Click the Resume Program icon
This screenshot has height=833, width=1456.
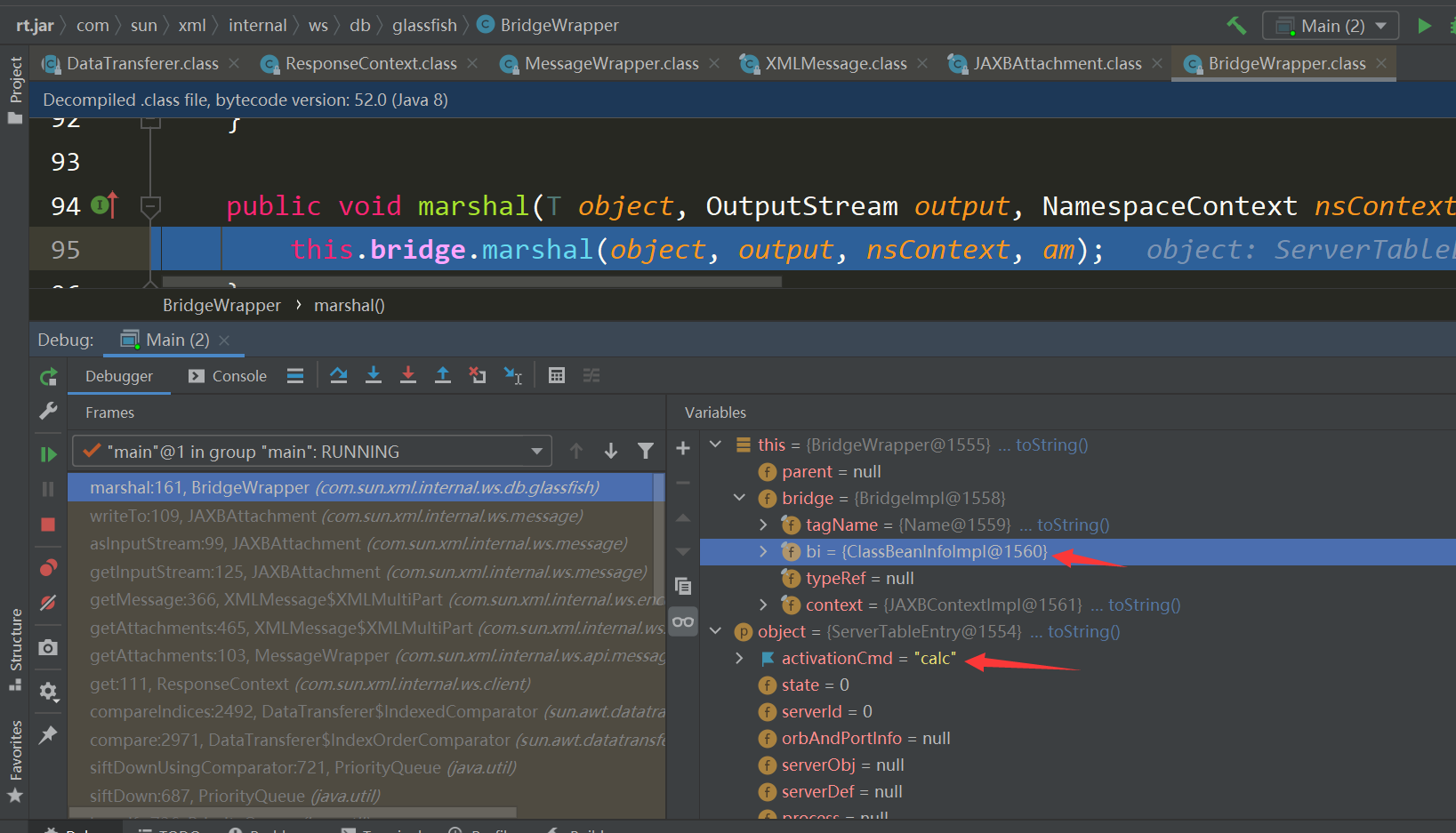click(48, 453)
